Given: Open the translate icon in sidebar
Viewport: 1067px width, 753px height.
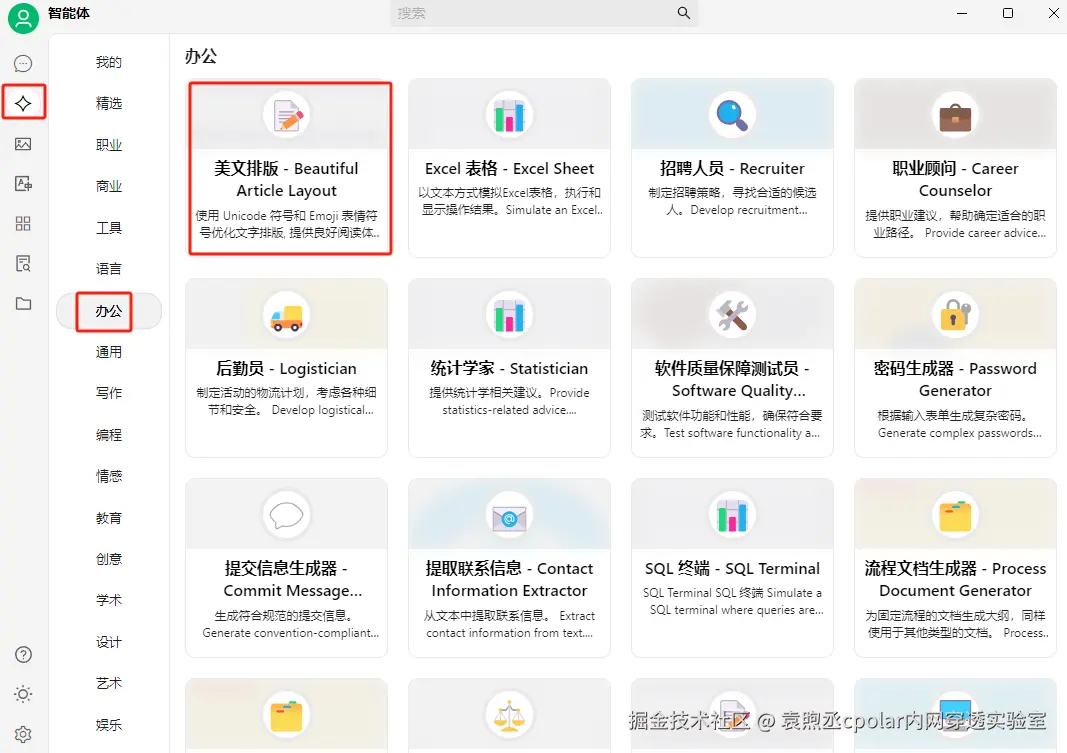Looking at the screenshot, I should (x=23, y=184).
